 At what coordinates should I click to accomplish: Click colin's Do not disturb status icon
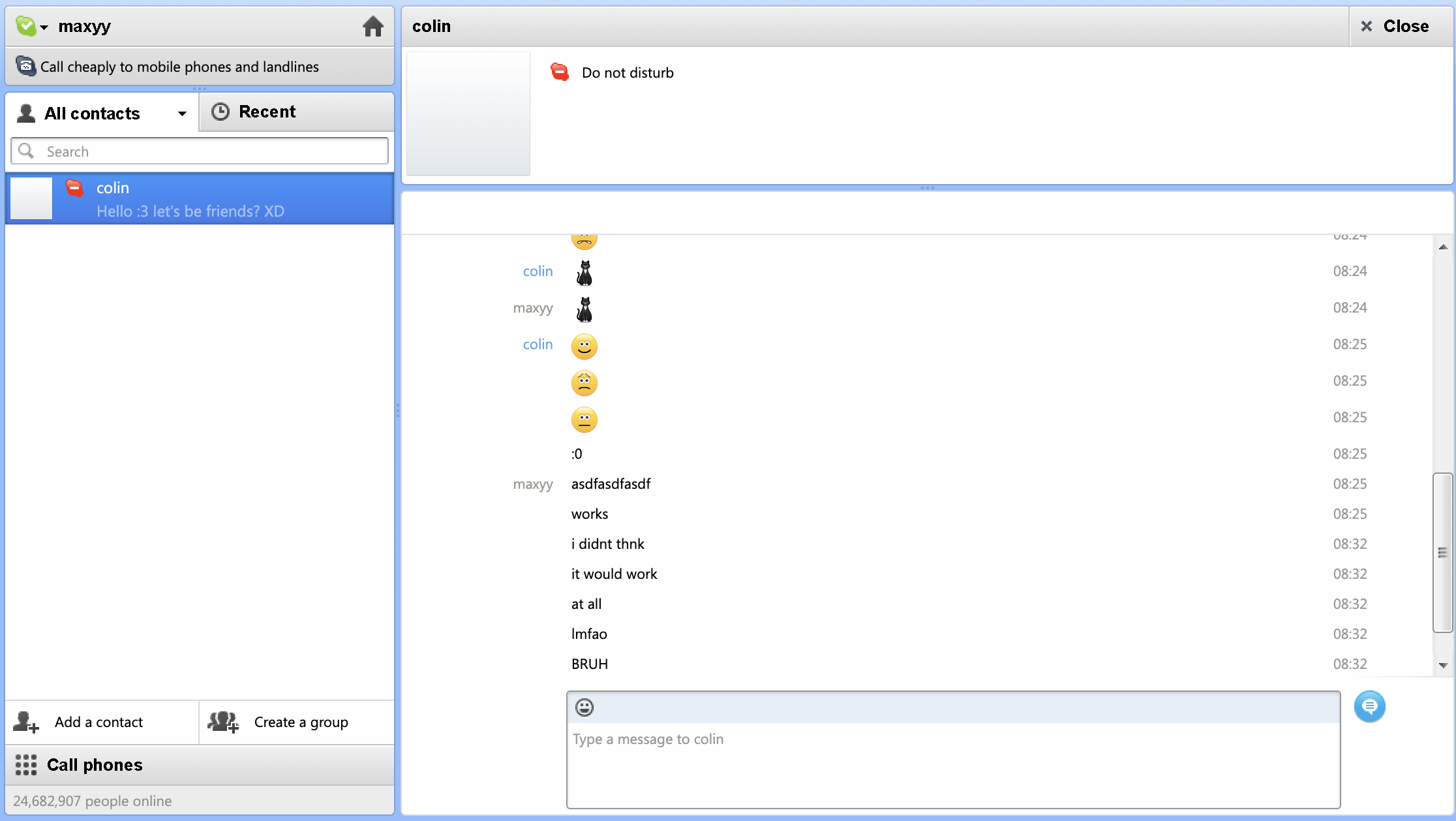pos(74,188)
